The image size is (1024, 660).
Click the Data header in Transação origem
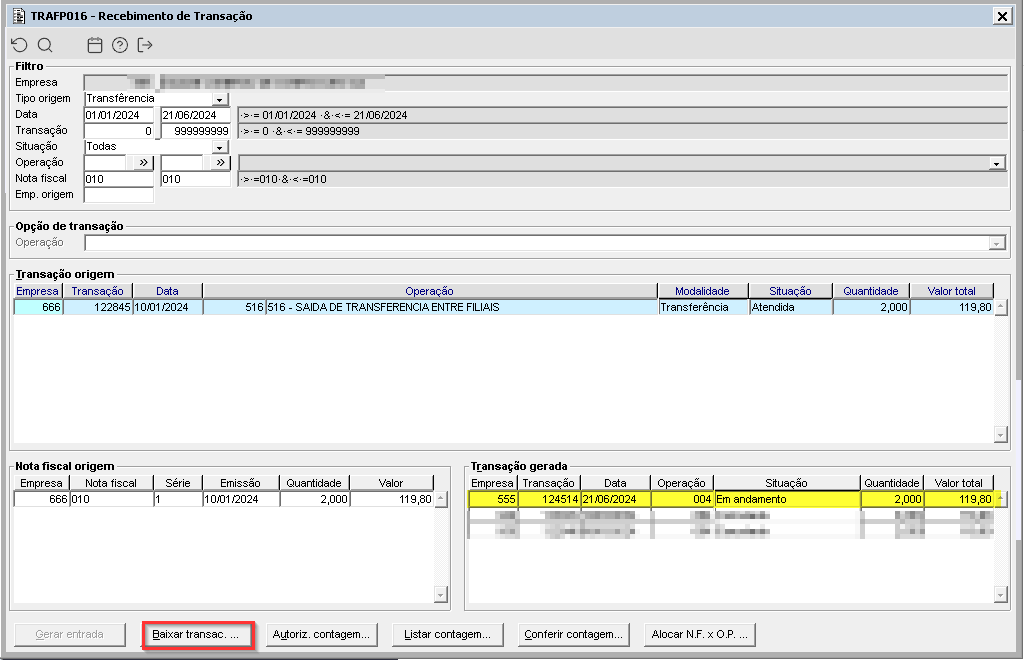pos(167,291)
